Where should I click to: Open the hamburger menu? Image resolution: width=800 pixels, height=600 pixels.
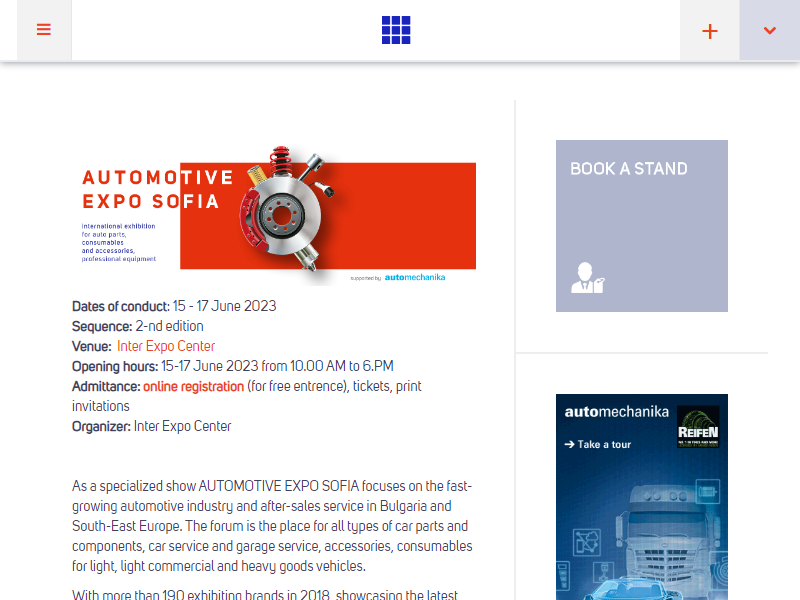pyautogui.click(x=44, y=30)
